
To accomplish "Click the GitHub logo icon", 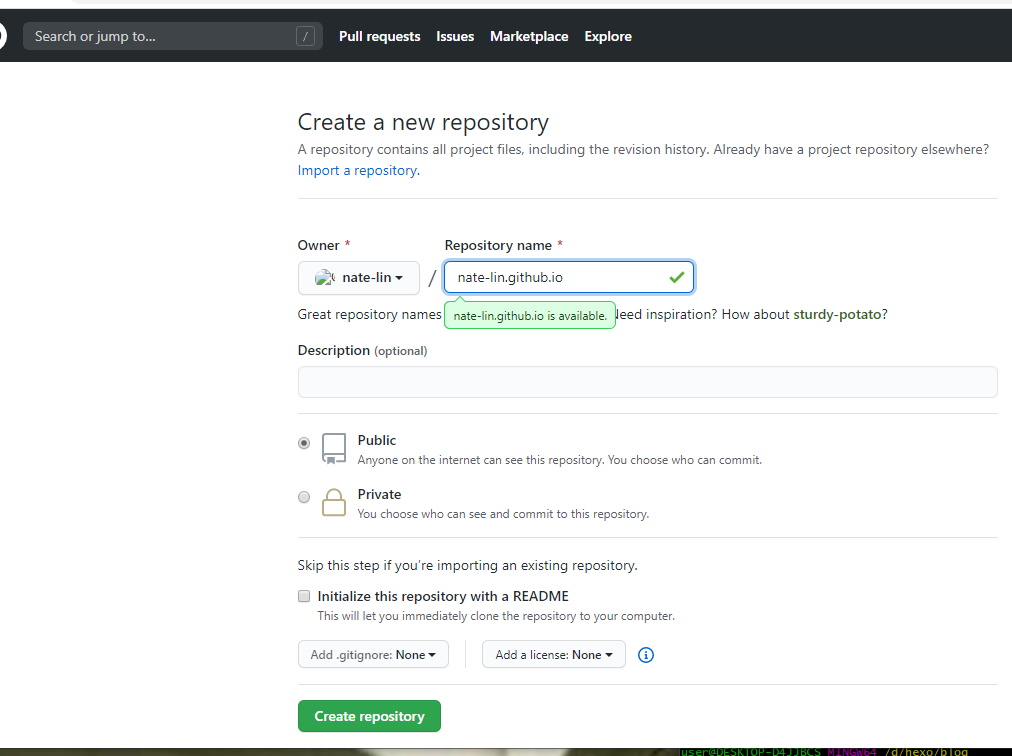I will click(x=2, y=36).
